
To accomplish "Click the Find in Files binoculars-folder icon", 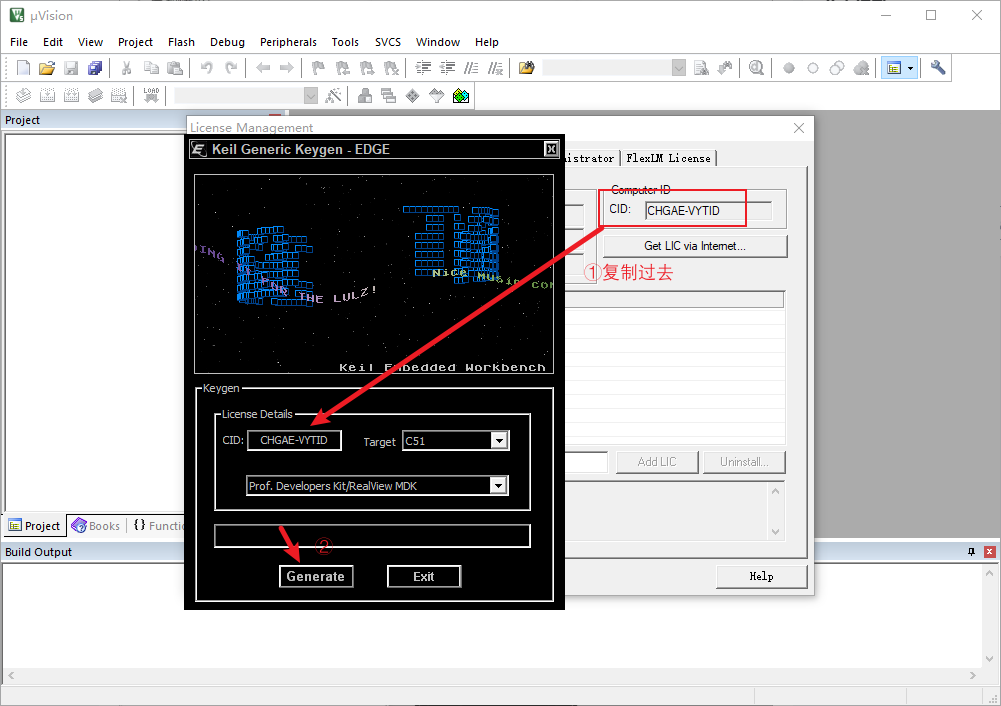I will pyautogui.click(x=527, y=68).
